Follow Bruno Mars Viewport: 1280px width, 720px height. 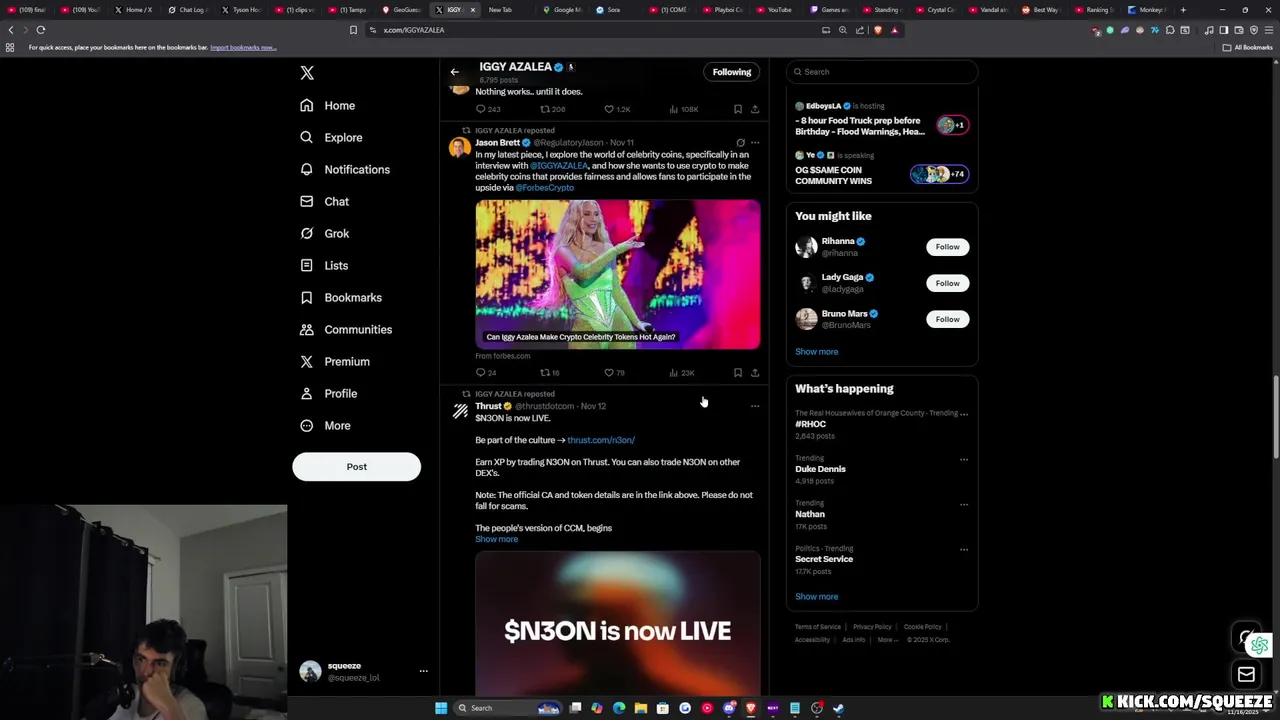point(947,319)
